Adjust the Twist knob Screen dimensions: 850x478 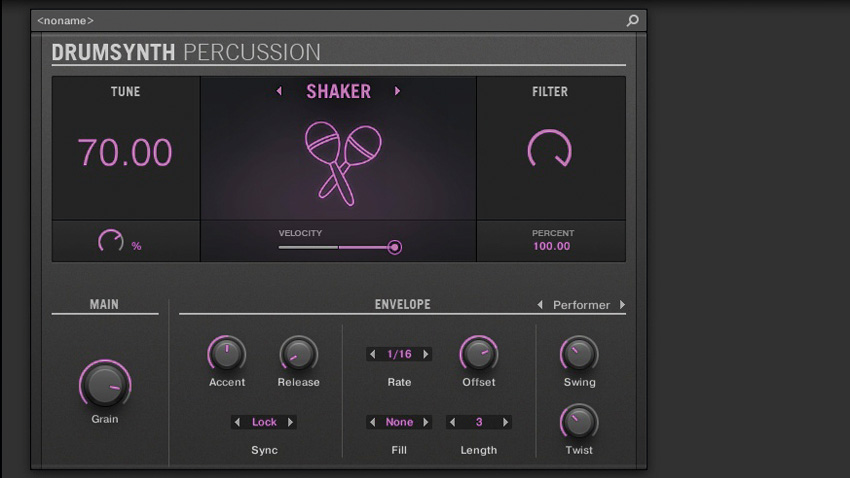[x=579, y=422]
